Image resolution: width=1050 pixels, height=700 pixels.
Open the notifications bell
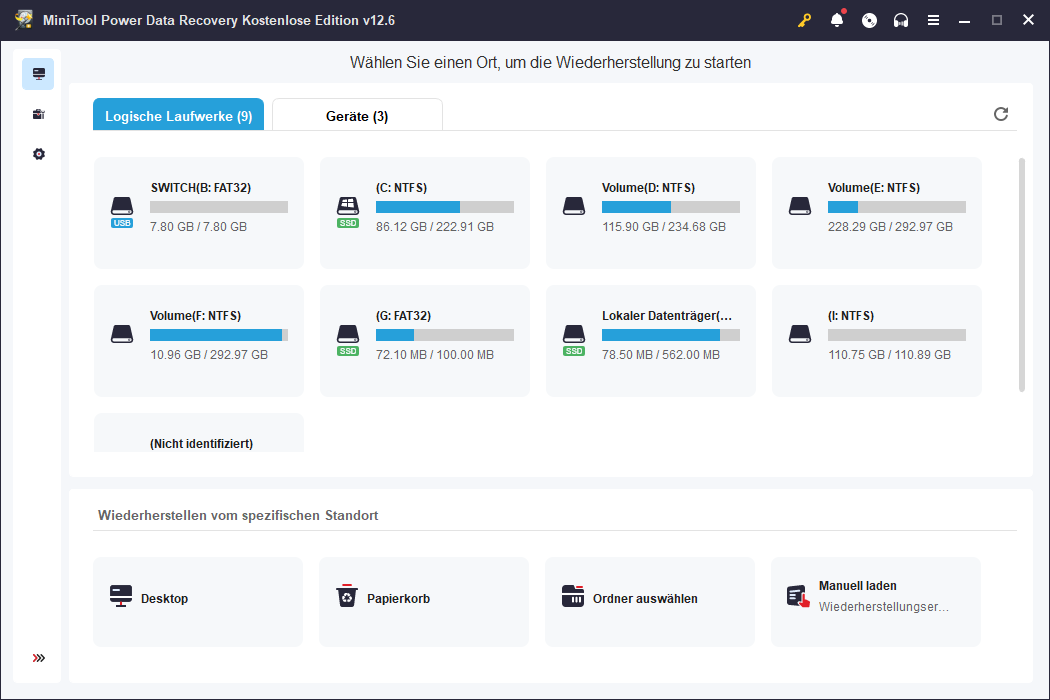(837, 20)
